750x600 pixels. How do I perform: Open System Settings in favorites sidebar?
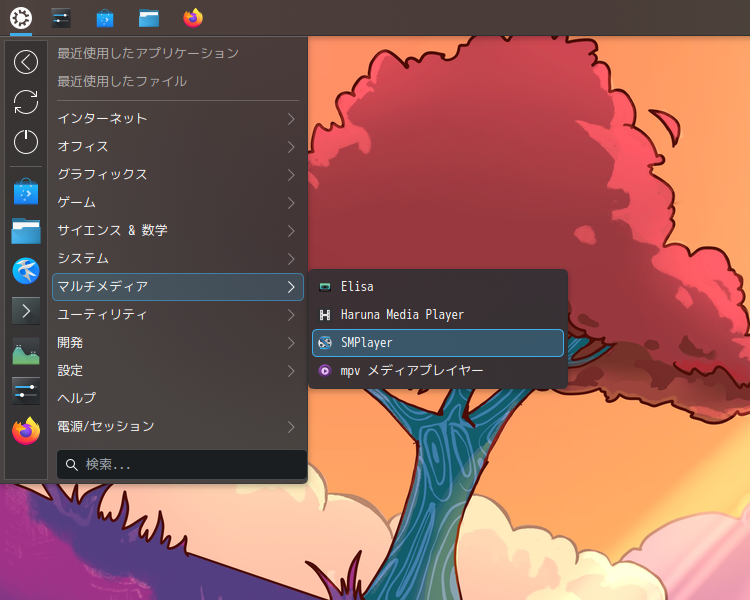pyautogui.click(x=26, y=391)
